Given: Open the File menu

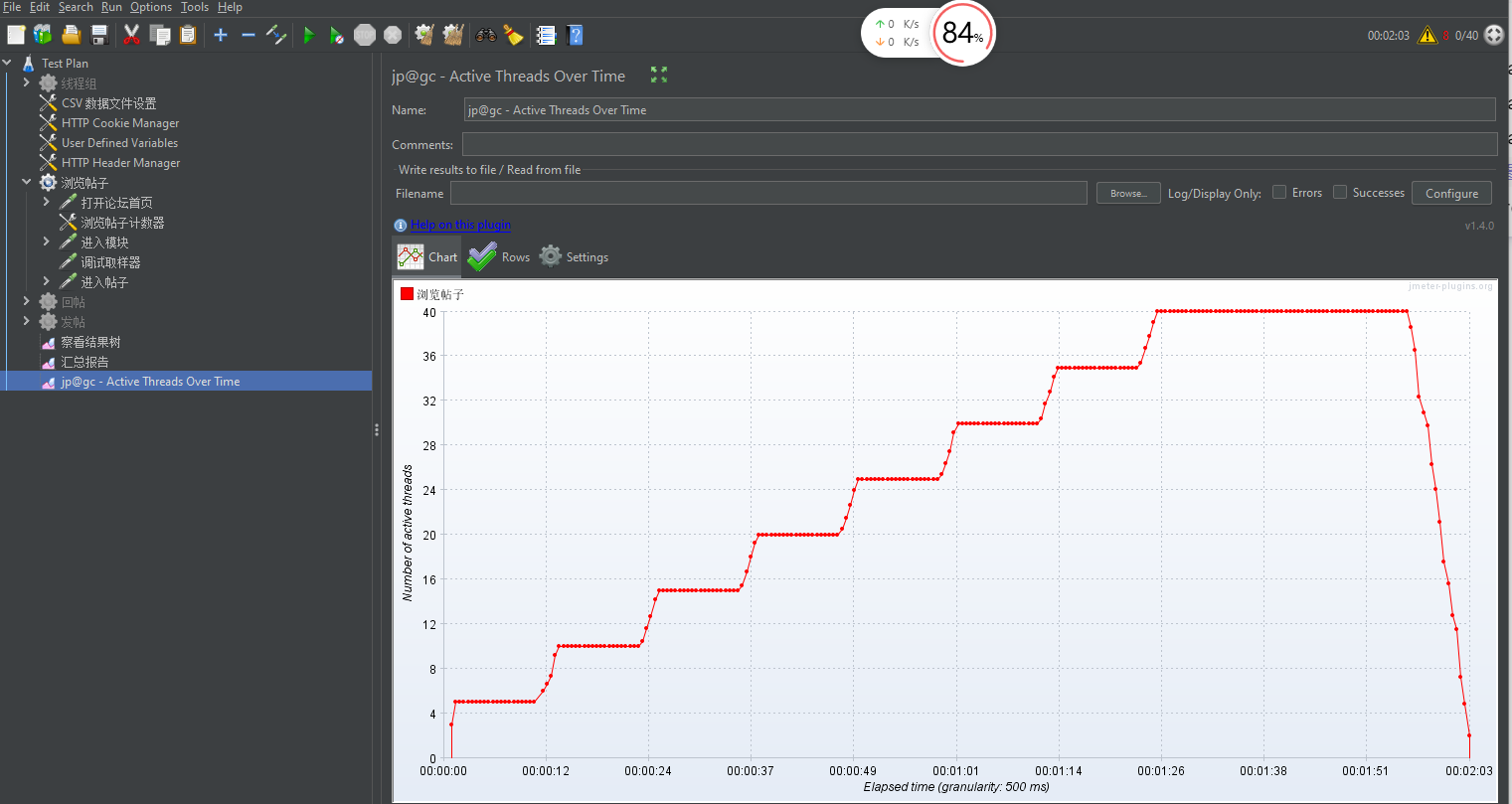Looking at the screenshot, I should point(12,7).
